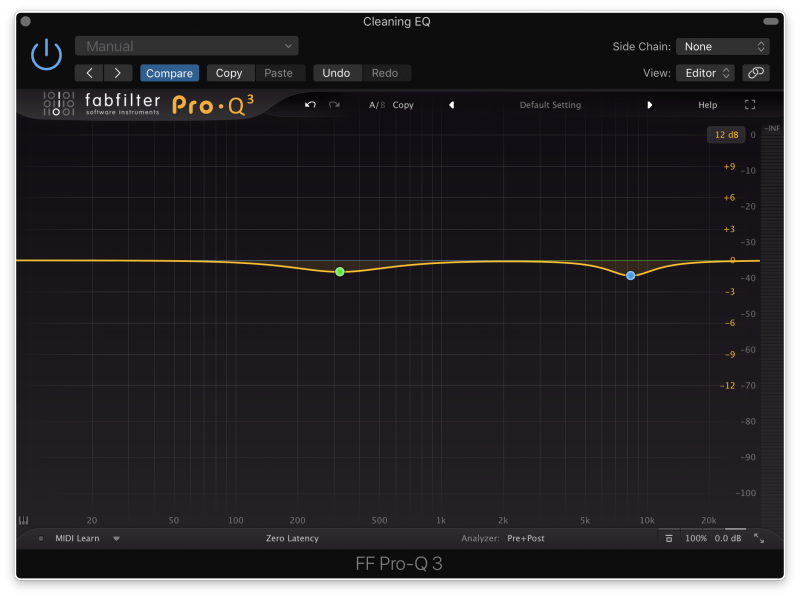Click FabFilter redo arrow icon
This screenshot has width=800, height=598.
(334, 105)
